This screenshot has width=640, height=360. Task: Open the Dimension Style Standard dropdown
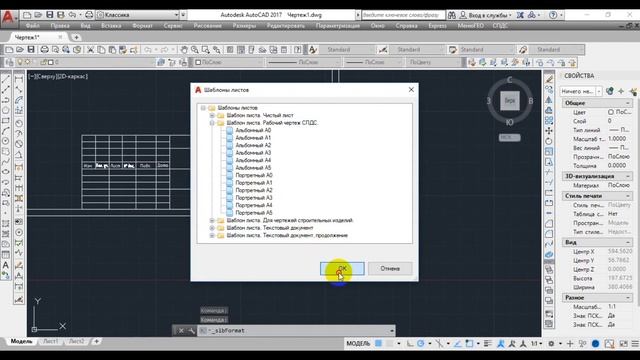[x=416, y=50]
